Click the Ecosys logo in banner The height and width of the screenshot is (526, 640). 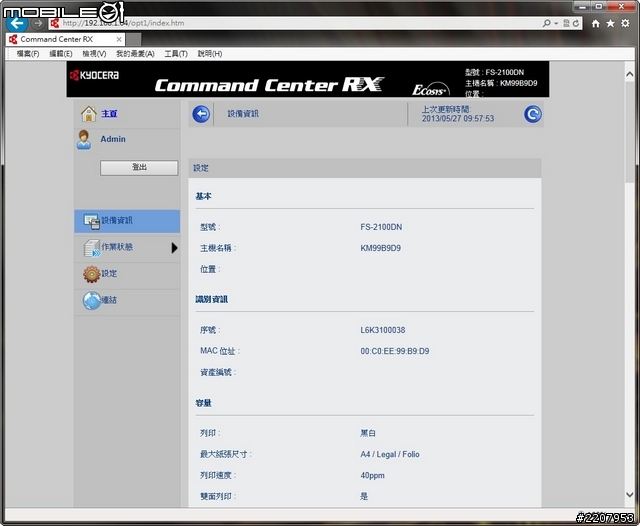430,89
